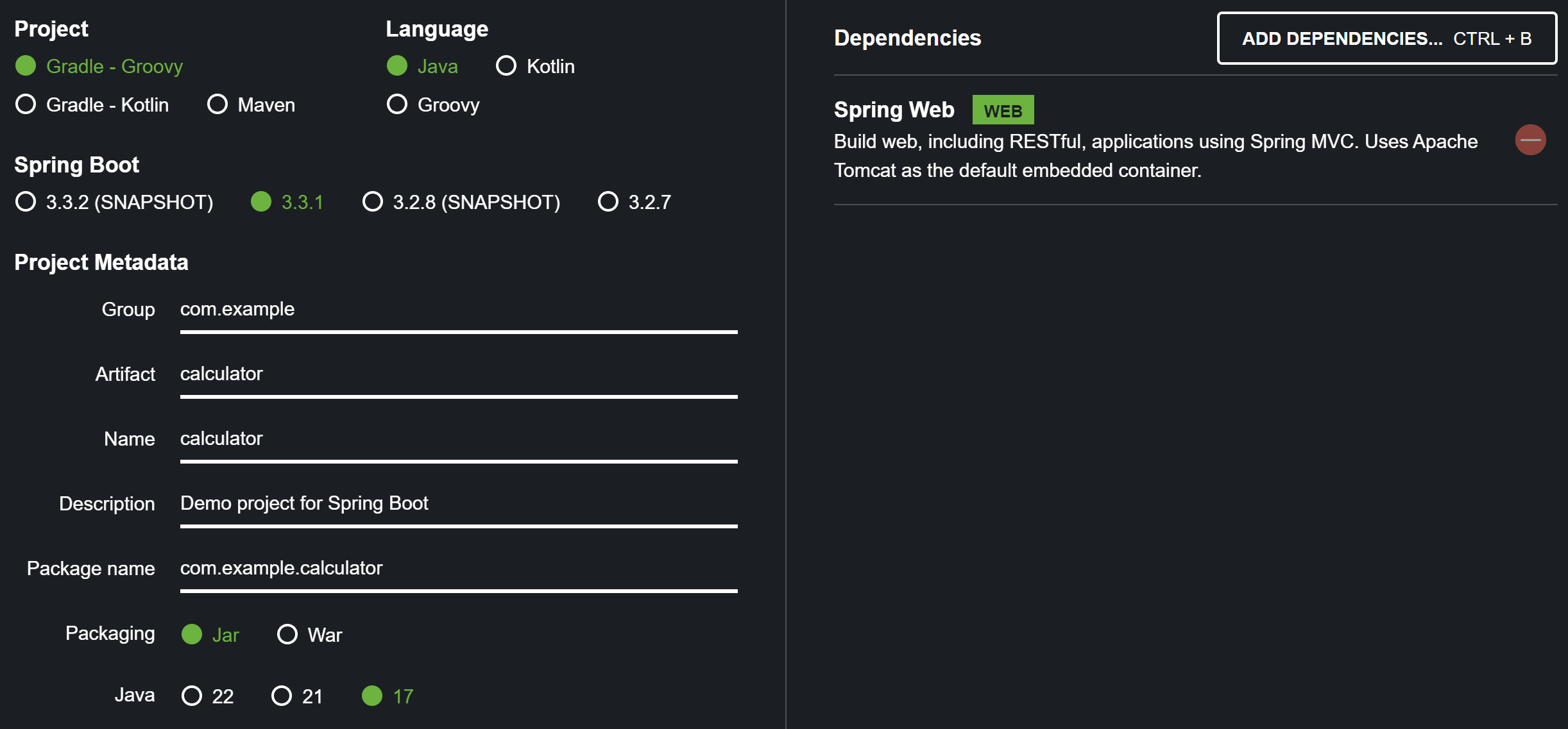Image resolution: width=1568 pixels, height=729 pixels.
Task: Select Jar packaging option
Action: (192, 635)
